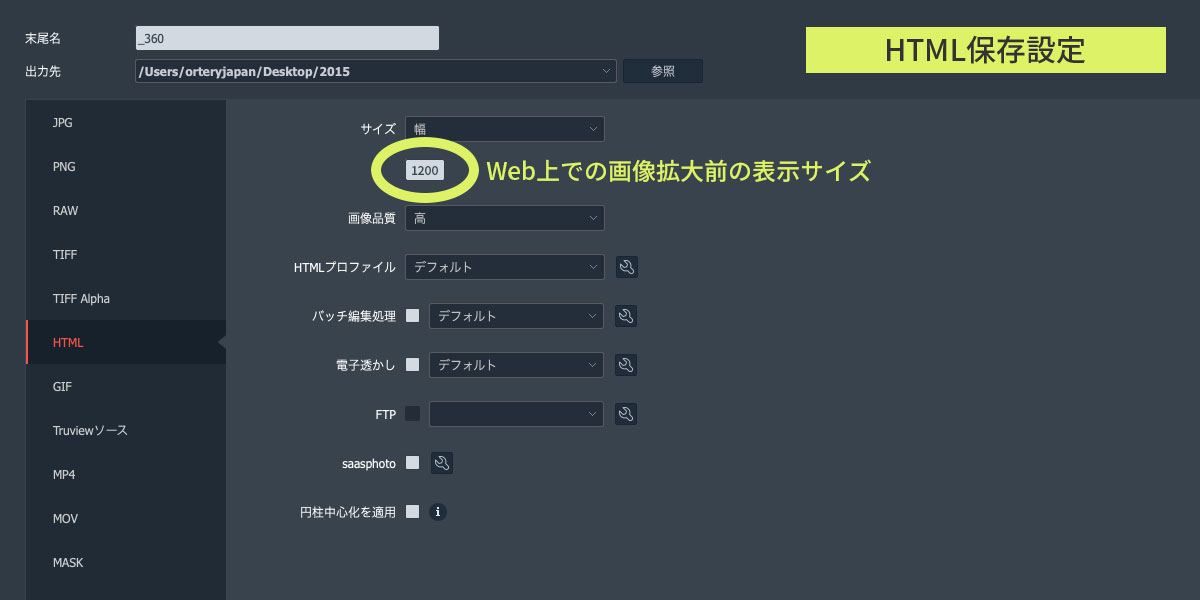This screenshot has height=600, width=1200.
Task: Toggle the FTP checkbox
Action: 412,414
